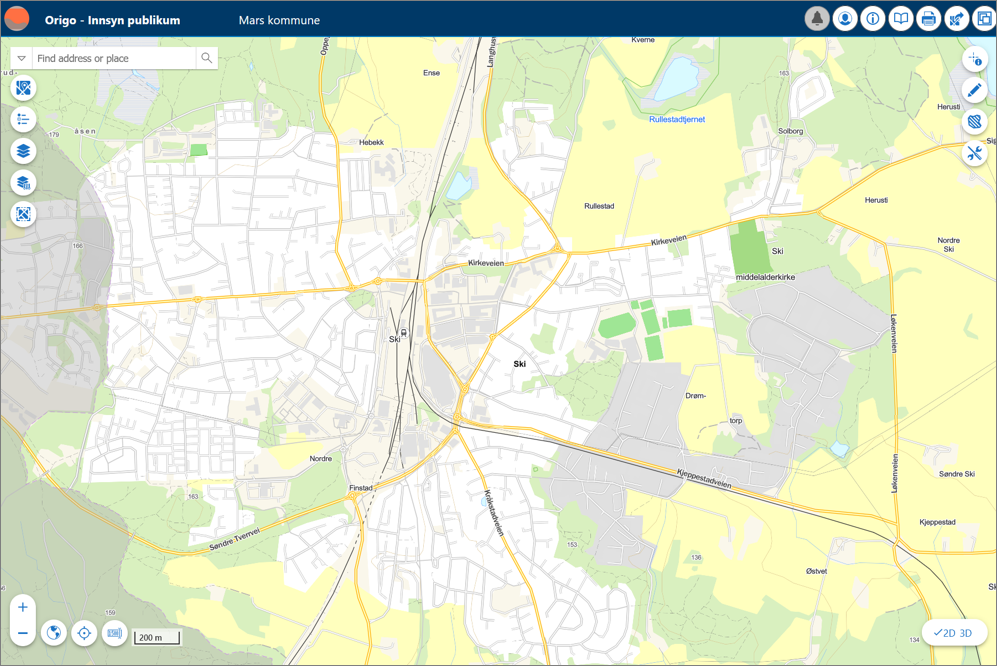Click the share map arrow icon
Image resolution: width=997 pixels, height=666 pixels.
pos(957,19)
